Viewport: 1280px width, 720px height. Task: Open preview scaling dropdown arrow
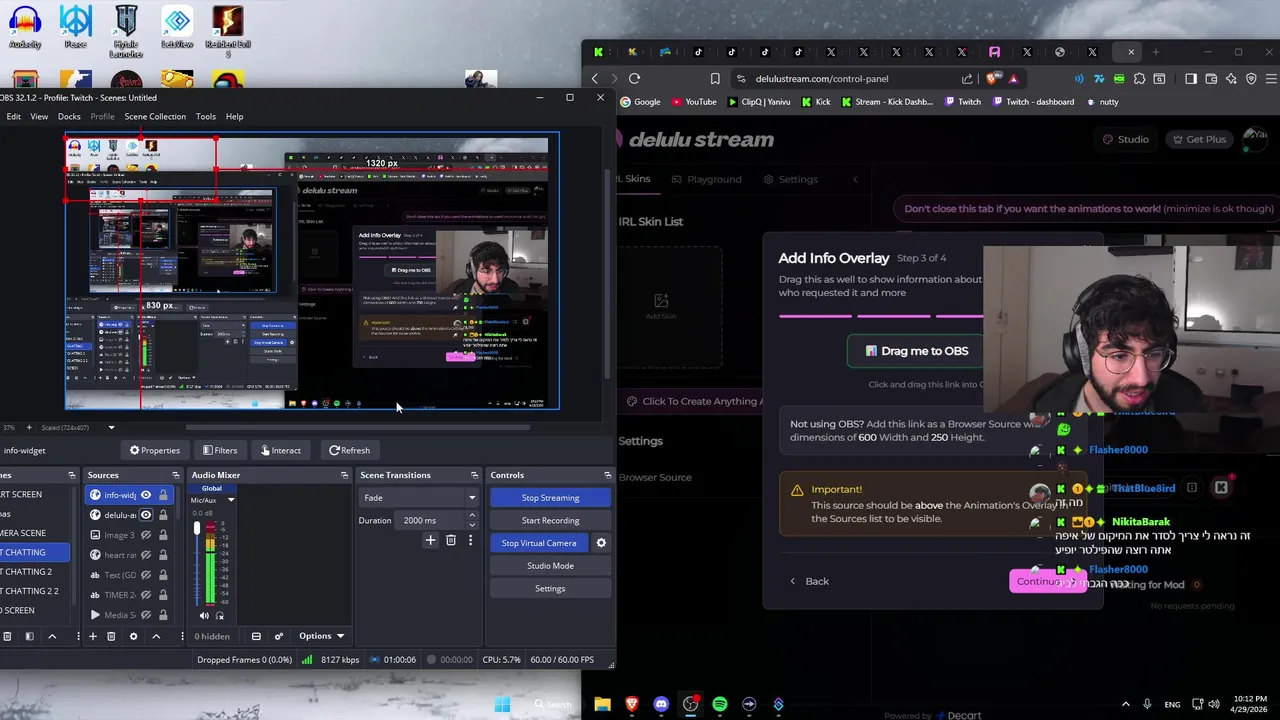click(x=111, y=427)
